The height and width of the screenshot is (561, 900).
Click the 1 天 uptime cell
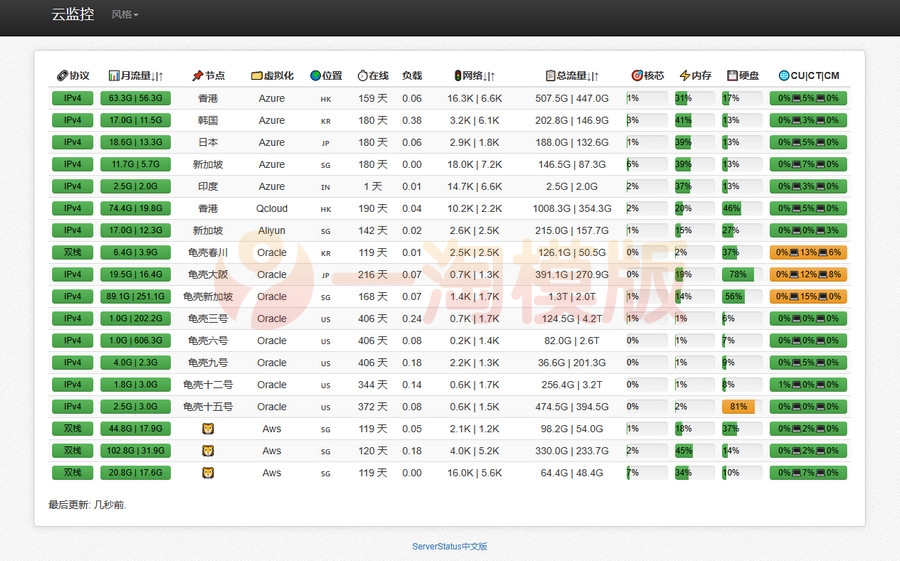coord(373,187)
